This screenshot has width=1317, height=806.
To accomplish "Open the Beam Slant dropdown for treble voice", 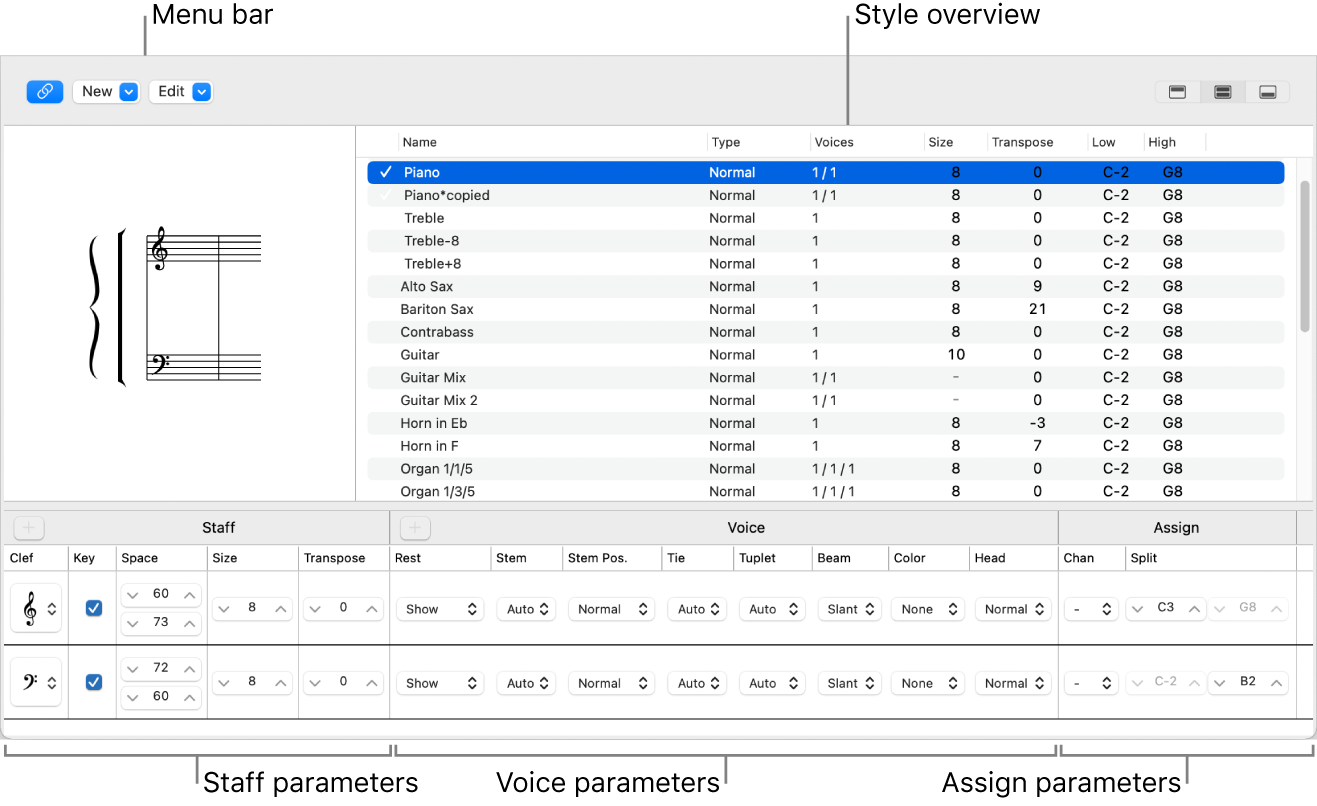I will (x=850, y=609).
